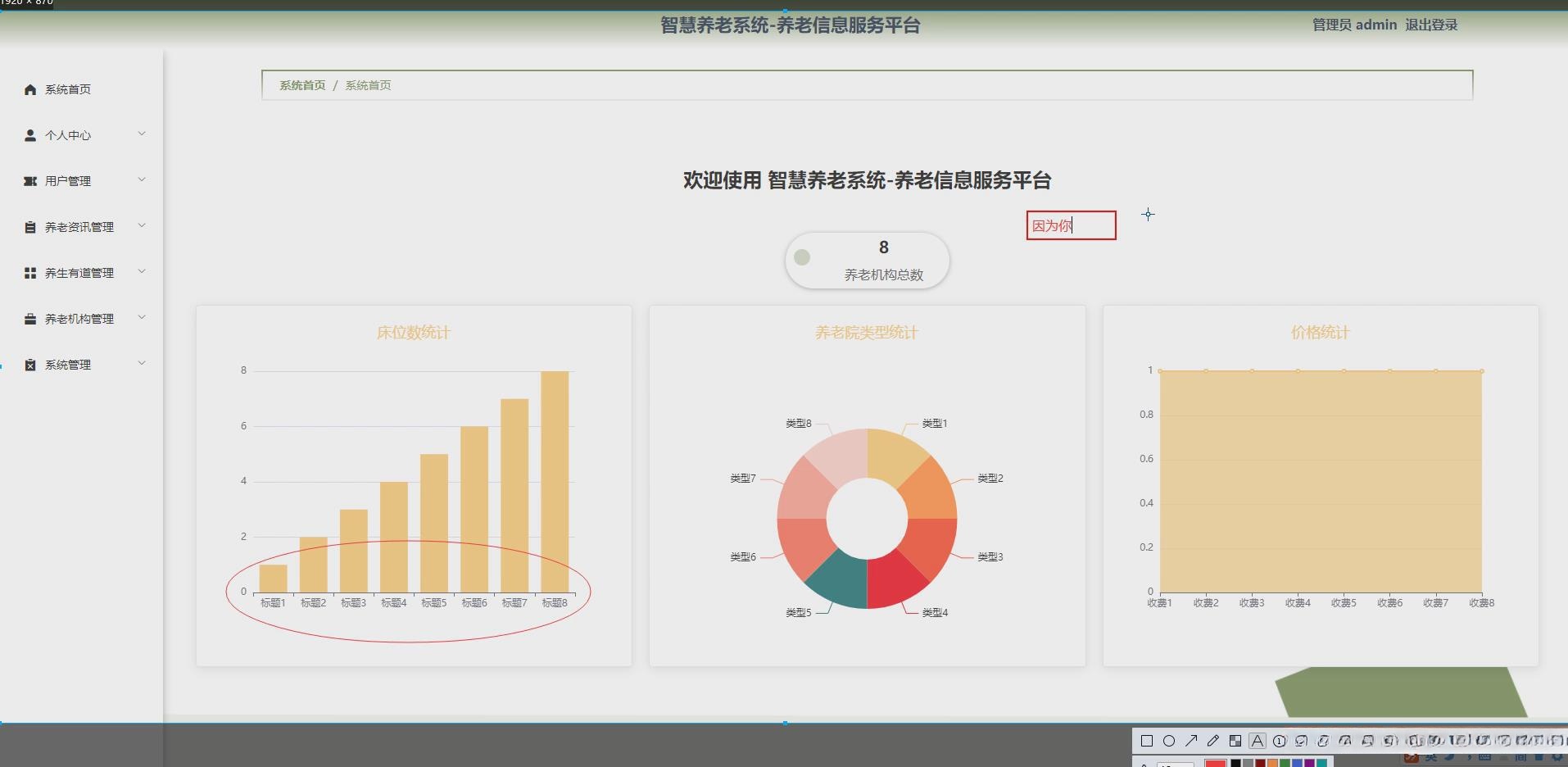Viewport: 1568px width, 767px height.
Task: Click the 类型6 donut label
Action: (x=743, y=557)
